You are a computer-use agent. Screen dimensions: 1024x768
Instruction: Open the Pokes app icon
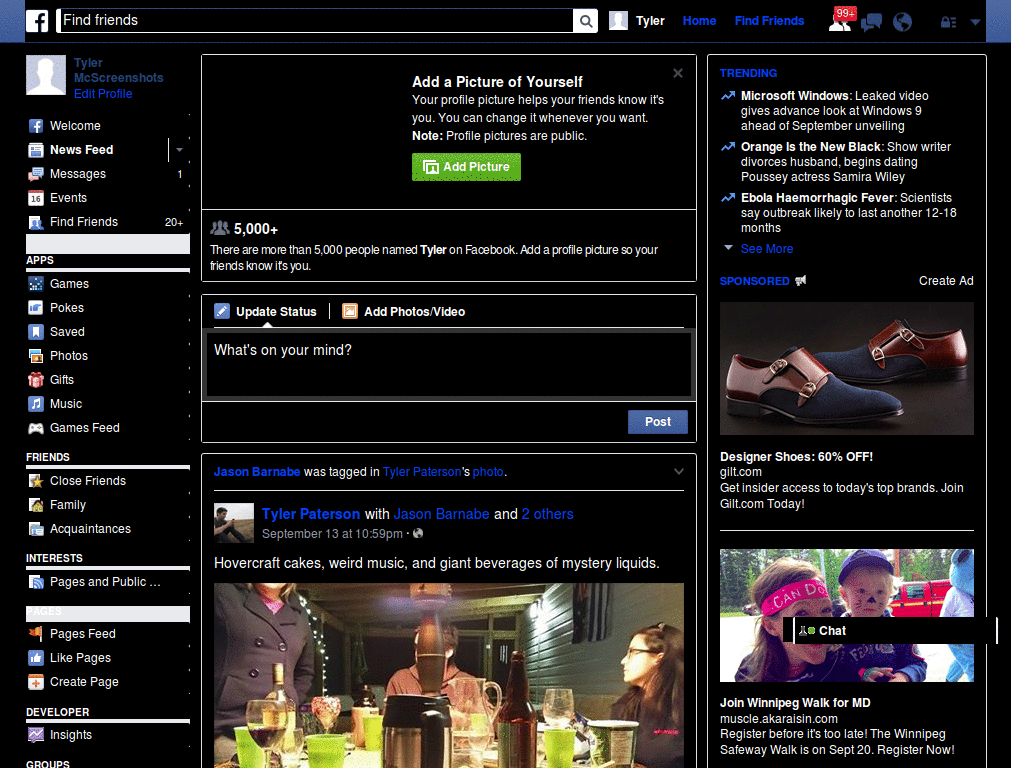(36, 308)
